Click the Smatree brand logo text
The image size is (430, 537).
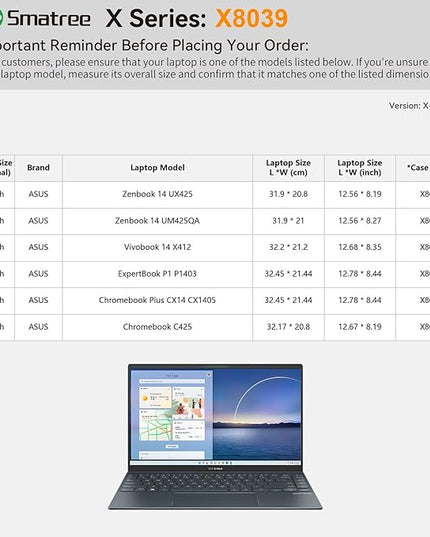point(49,18)
